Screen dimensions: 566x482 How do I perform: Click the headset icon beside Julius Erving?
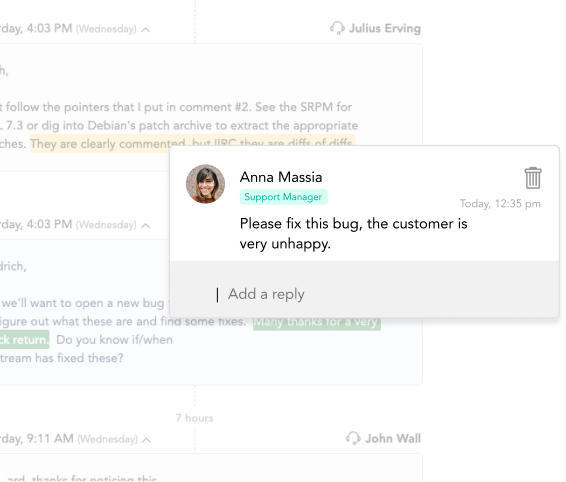pos(337,28)
